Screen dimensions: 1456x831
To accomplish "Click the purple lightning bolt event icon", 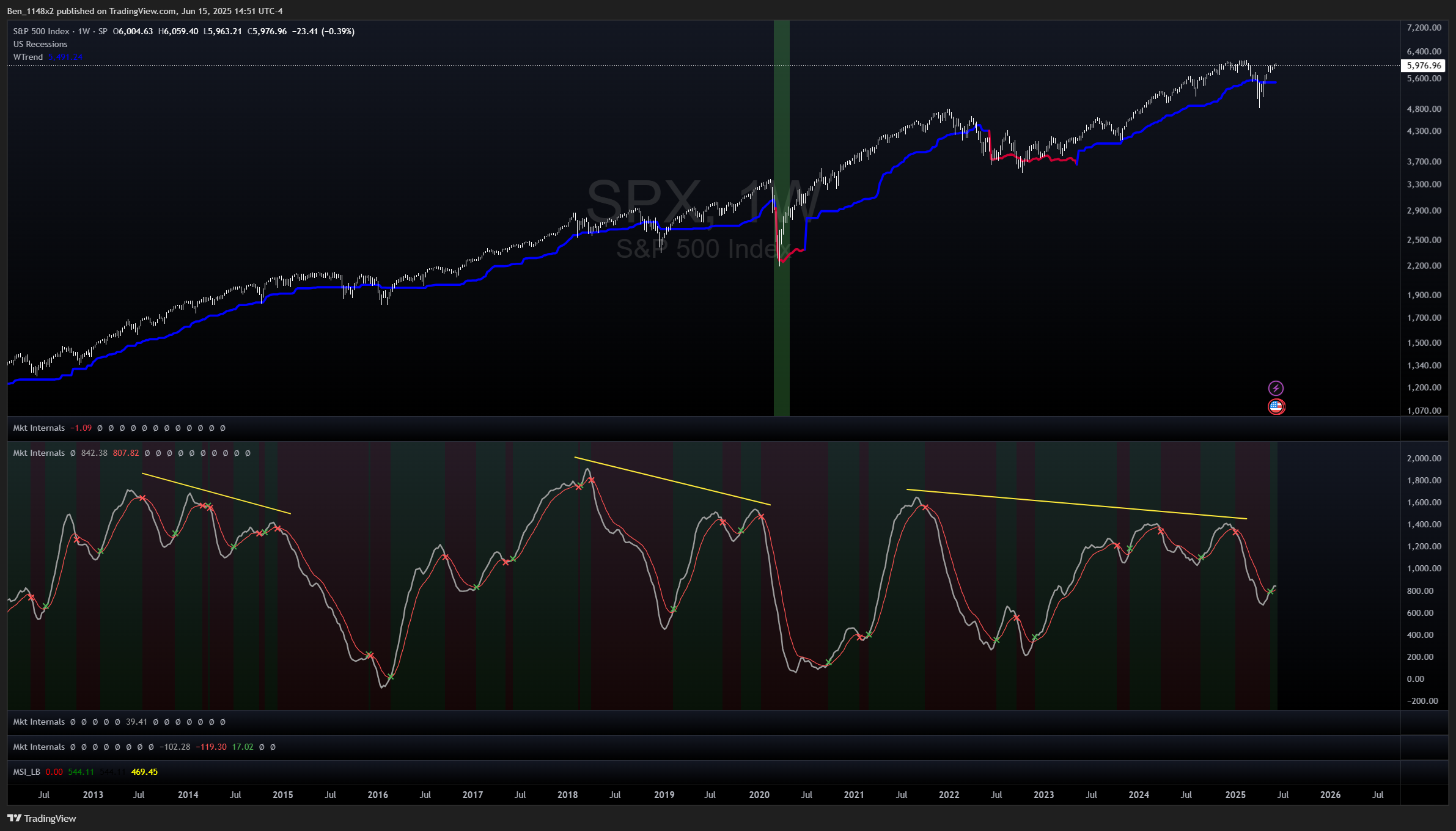I will pyautogui.click(x=1276, y=388).
